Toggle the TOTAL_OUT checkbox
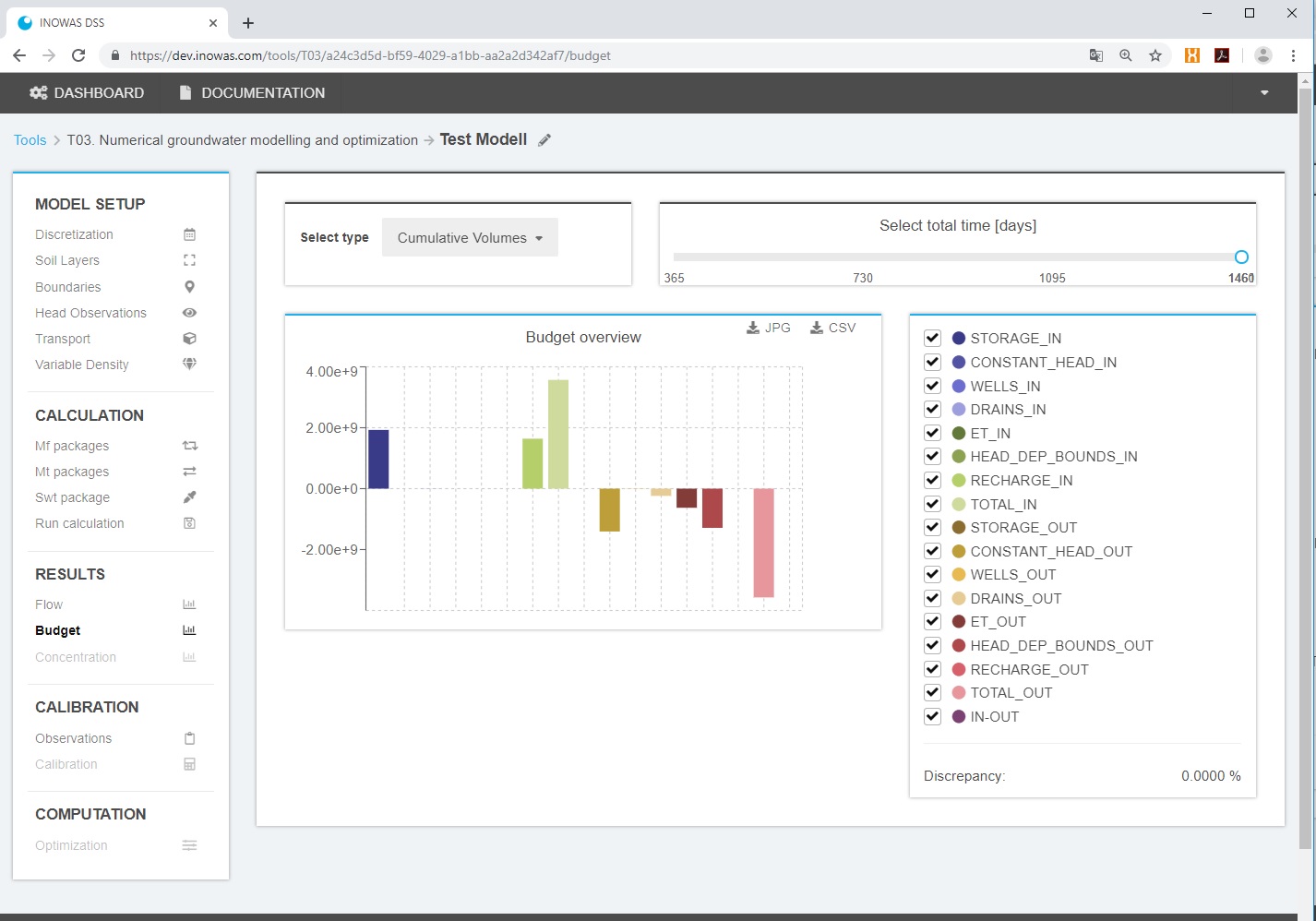This screenshot has height=921, width=1316. pyautogui.click(x=932, y=692)
